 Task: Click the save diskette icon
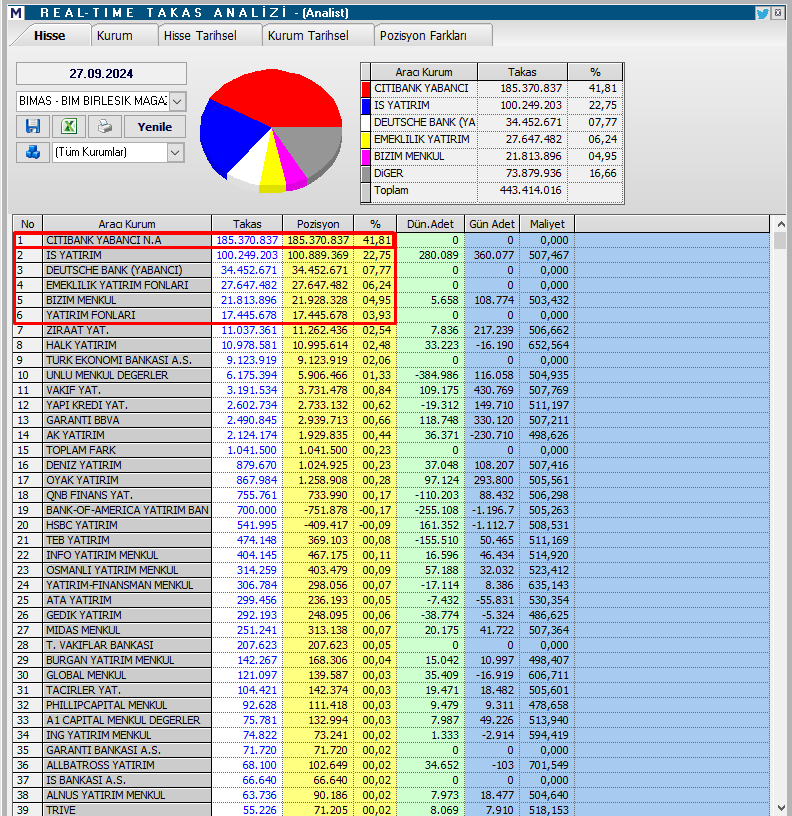[33, 126]
